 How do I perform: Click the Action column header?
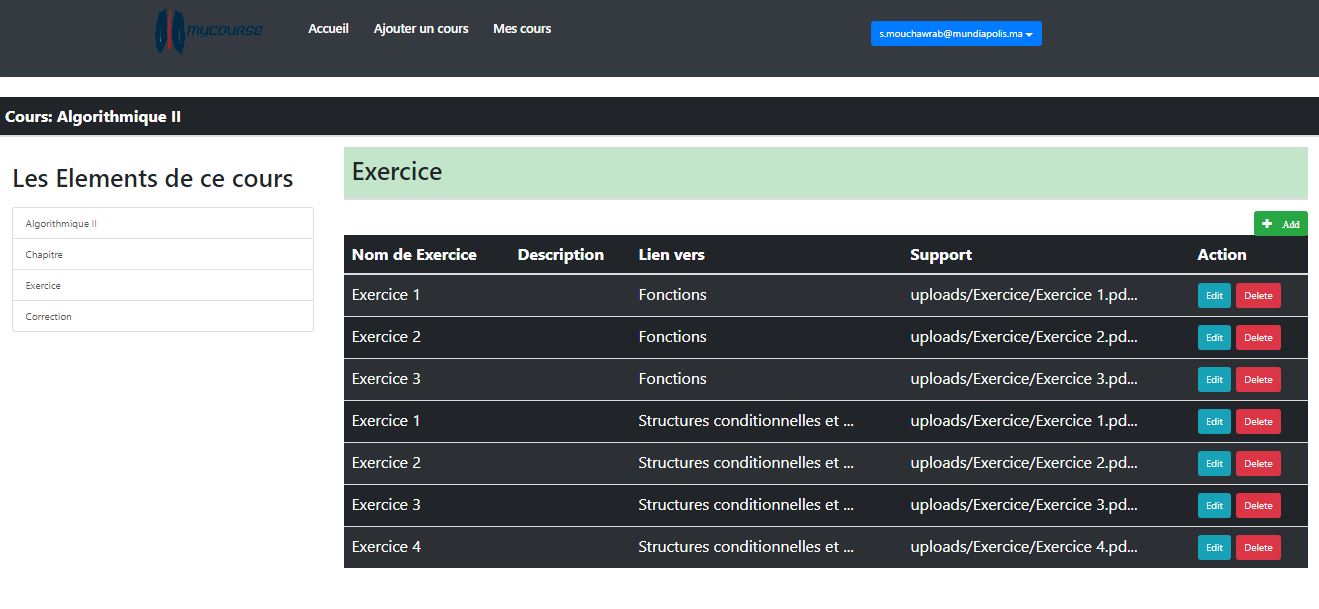(x=1222, y=255)
